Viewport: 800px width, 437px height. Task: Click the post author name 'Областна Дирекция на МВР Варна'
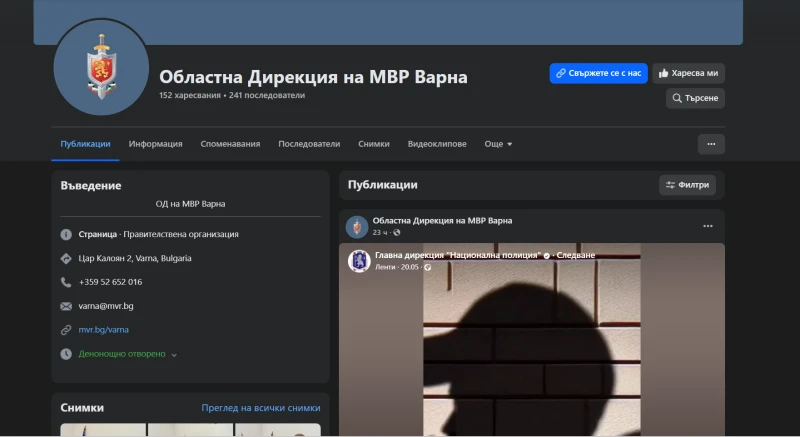point(442,221)
